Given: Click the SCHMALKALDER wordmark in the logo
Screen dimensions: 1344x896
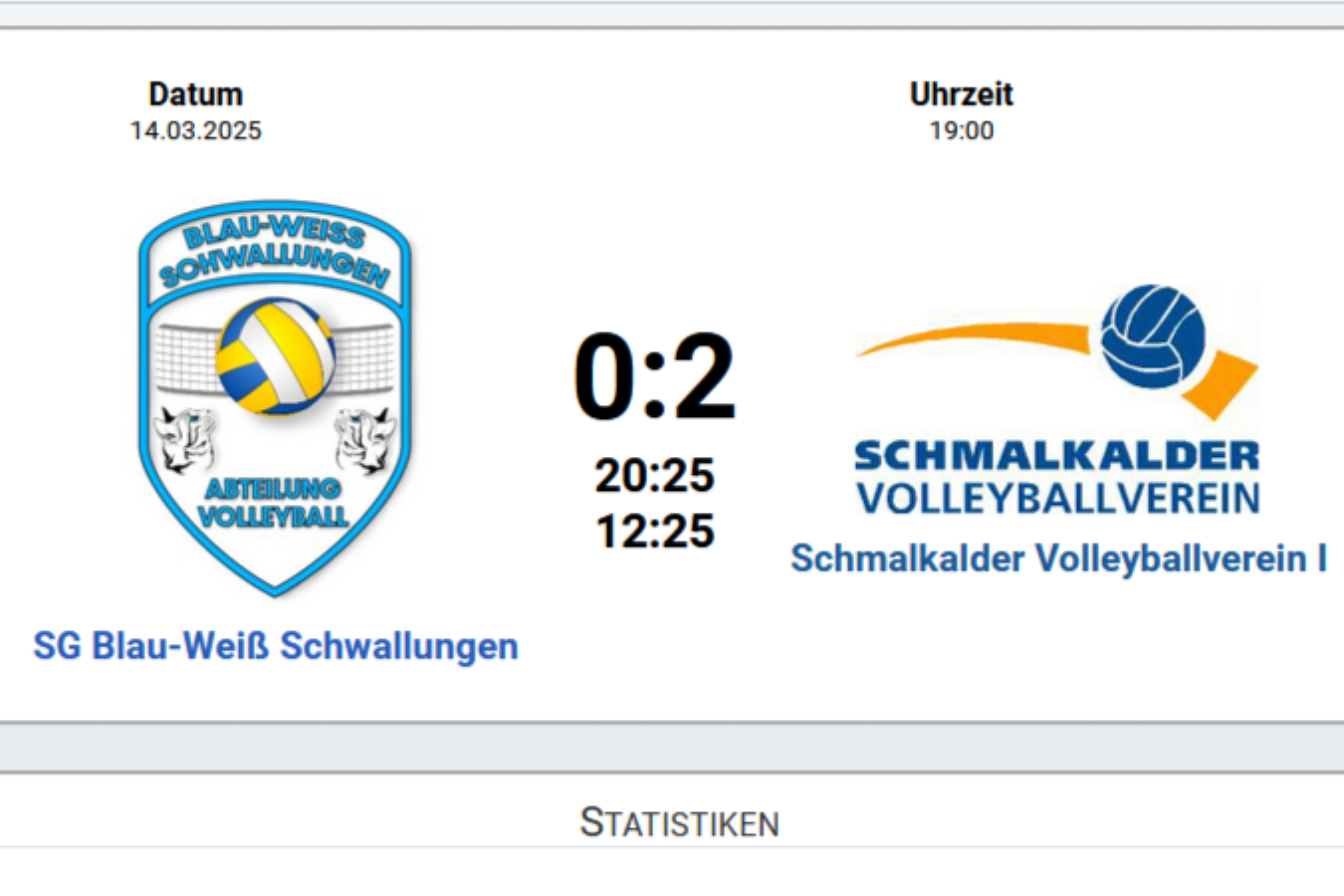Looking at the screenshot, I should click(1057, 456).
